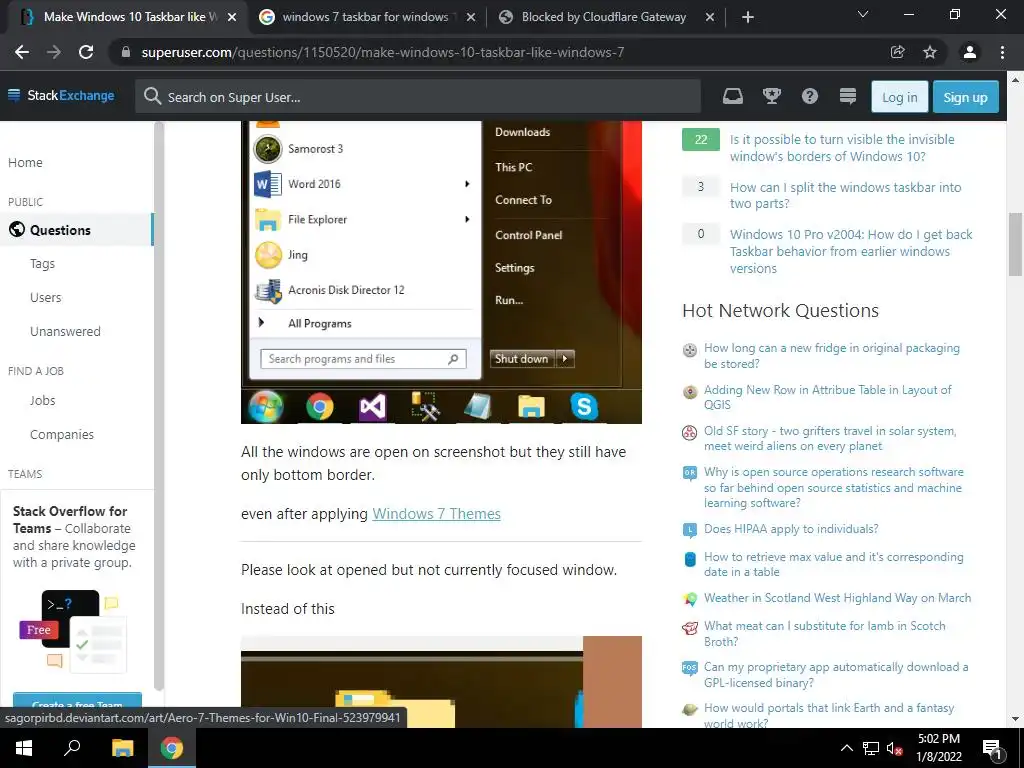This screenshot has height=768, width=1024.
Task: Open the notification center icon
Action: pos(992,748)
